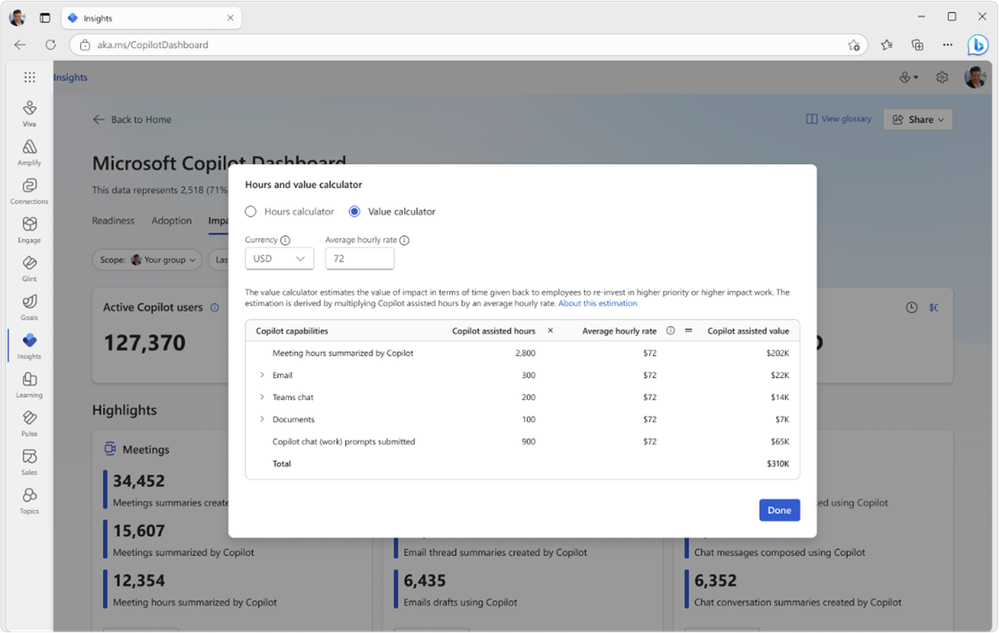
Task: Click the Currency info icon
Action: click(x=285, y=240)
